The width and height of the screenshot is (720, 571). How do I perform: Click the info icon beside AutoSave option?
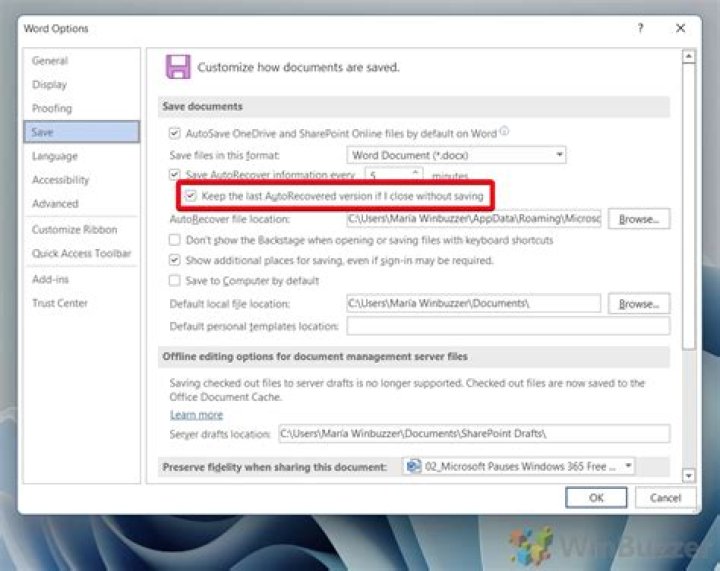504,131
